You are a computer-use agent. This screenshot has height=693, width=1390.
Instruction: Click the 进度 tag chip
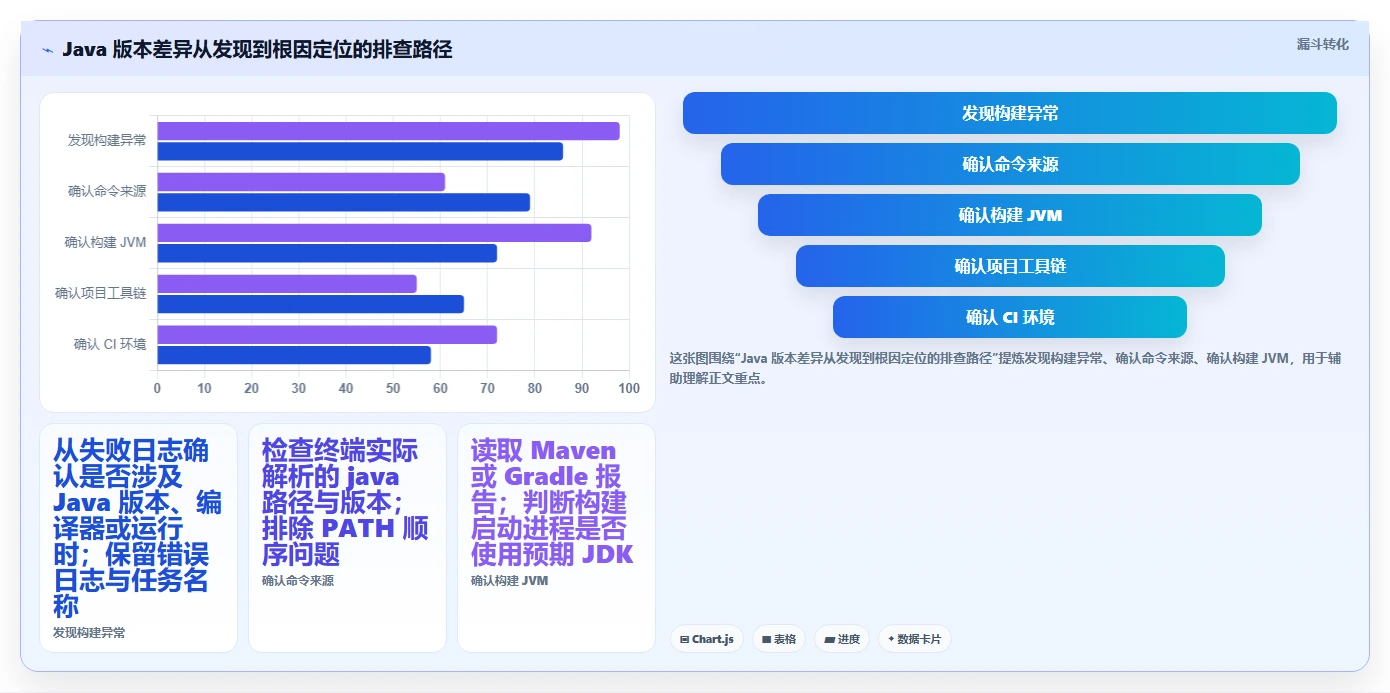coord(842,639)
